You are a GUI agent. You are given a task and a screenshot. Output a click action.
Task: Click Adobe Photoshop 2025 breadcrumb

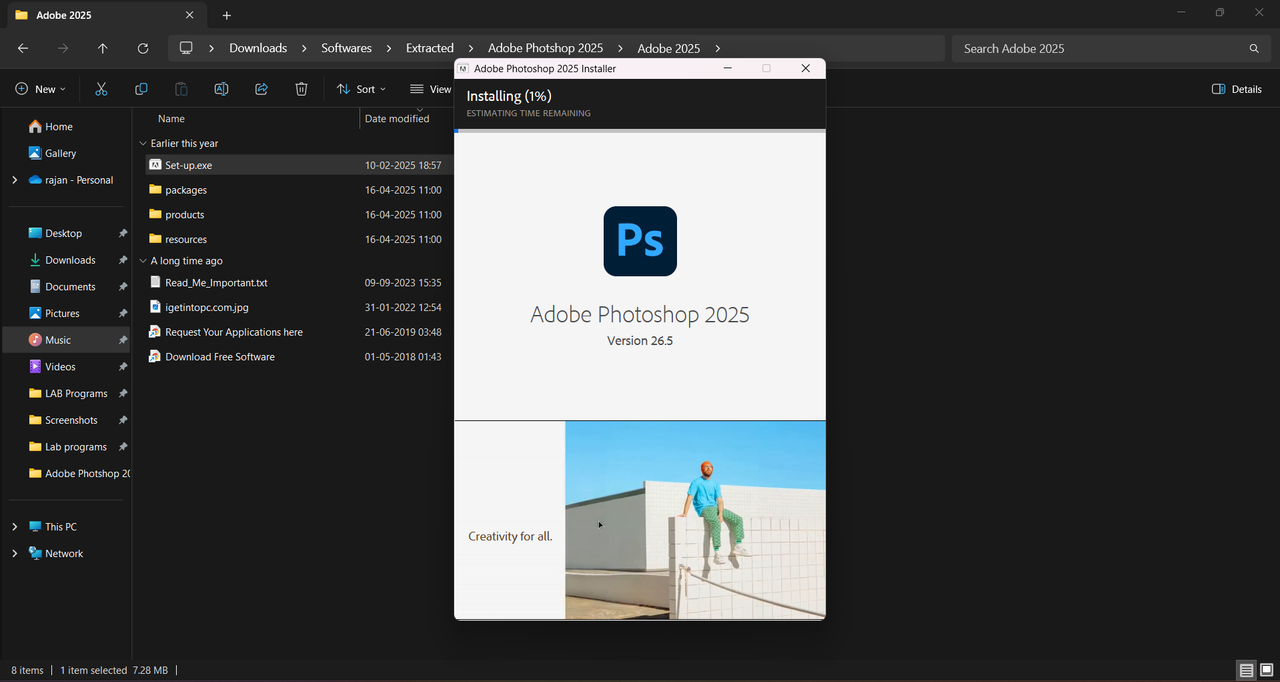[545, 48]
